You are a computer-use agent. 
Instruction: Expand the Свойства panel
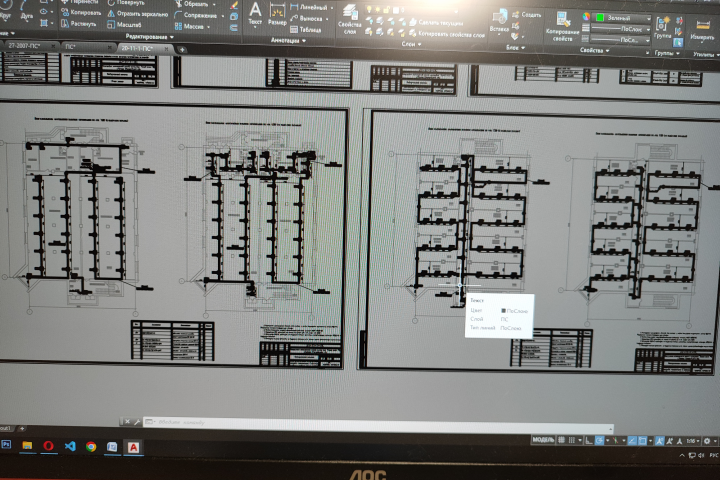tap(594, 51)
